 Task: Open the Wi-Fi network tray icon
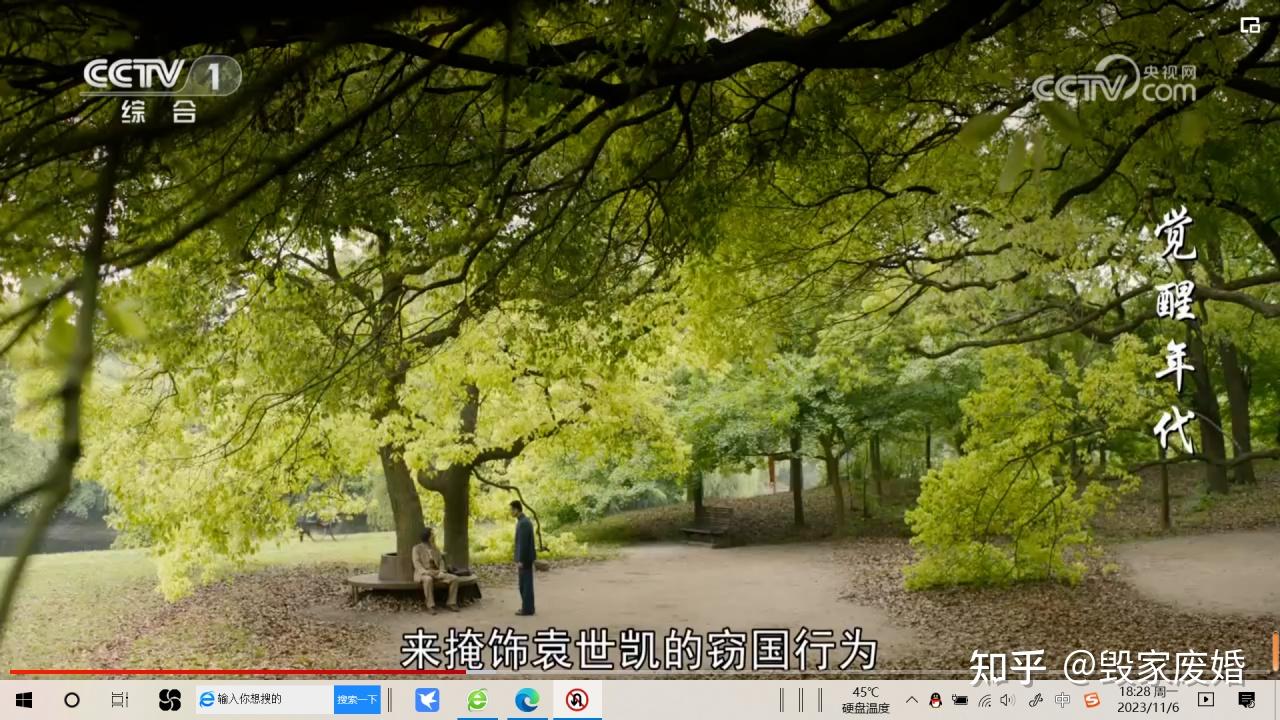pos(985,700)
